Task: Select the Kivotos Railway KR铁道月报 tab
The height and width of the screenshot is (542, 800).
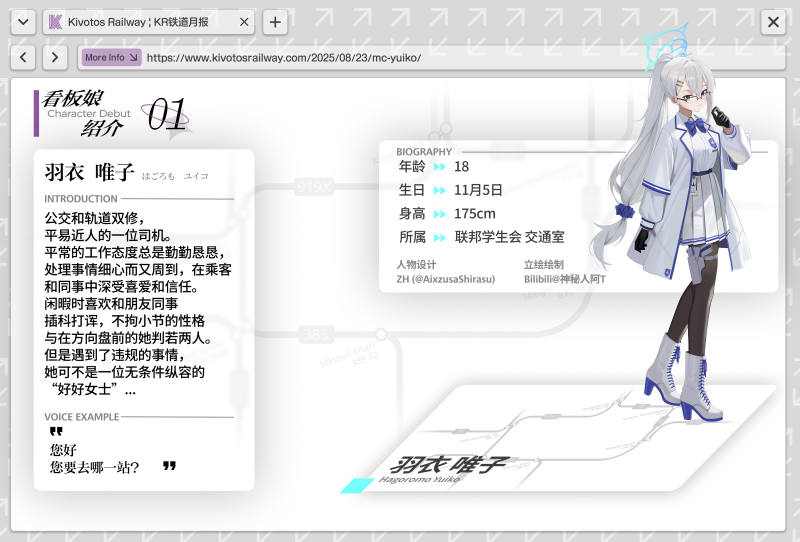Action: 148,22
